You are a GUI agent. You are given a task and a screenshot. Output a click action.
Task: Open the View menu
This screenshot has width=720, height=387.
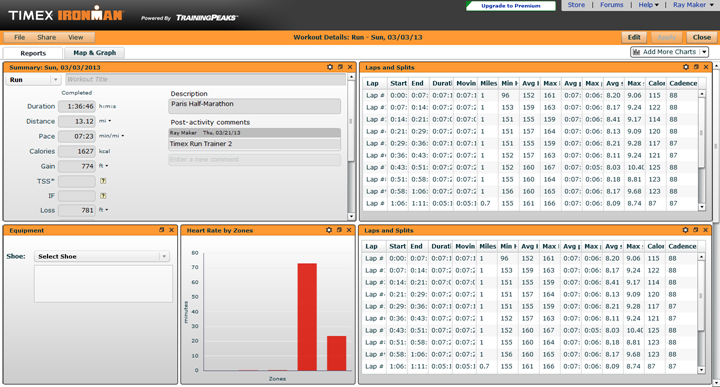(x=76, y=37)
